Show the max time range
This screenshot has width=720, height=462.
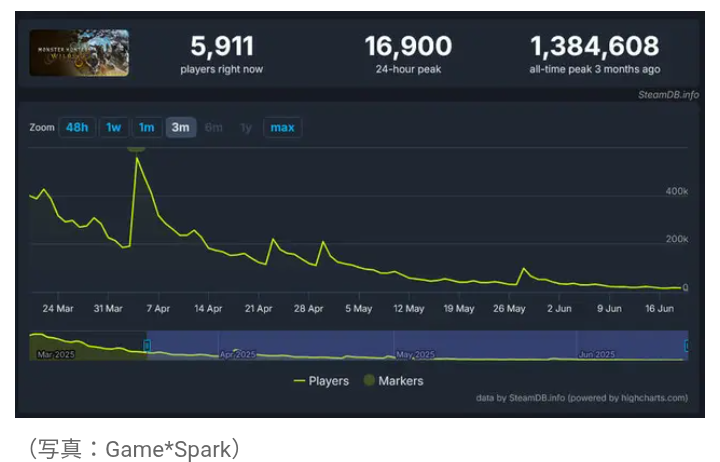point(282,127)
